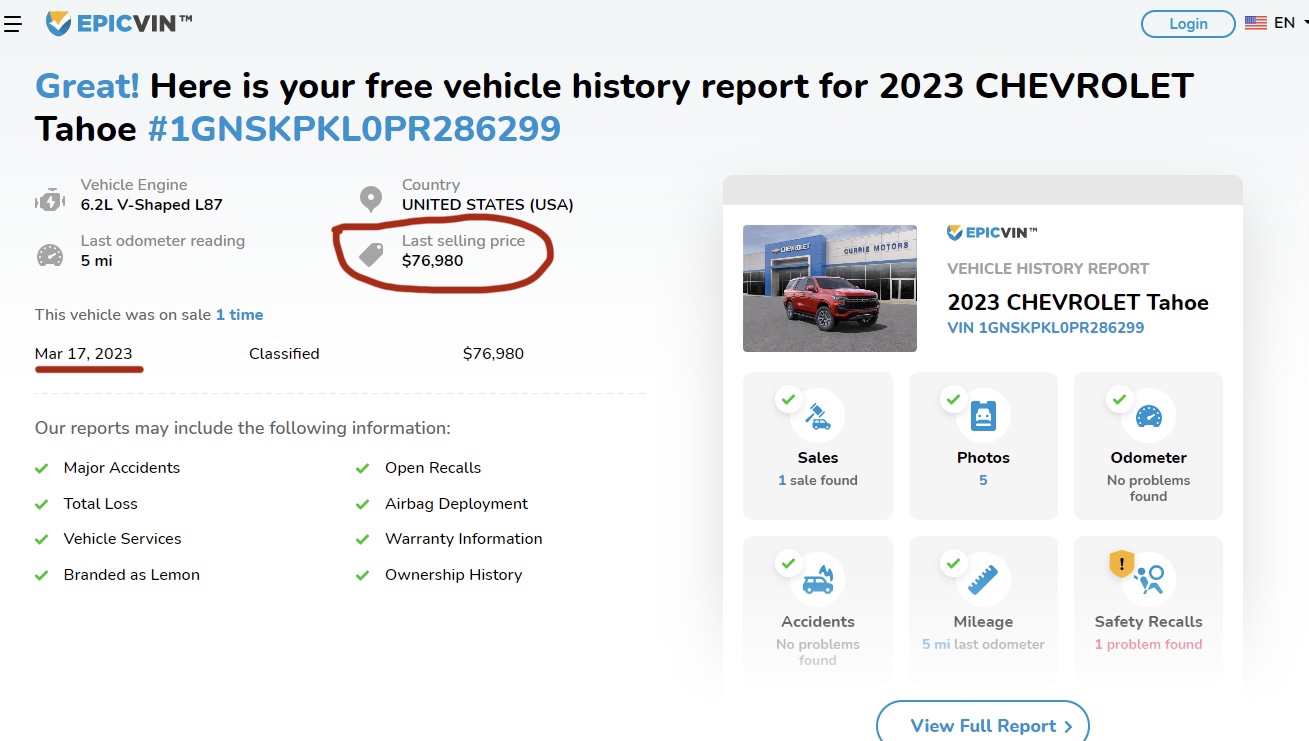
Task: Click the Accidents car-fire icon card
Action: 818,610
